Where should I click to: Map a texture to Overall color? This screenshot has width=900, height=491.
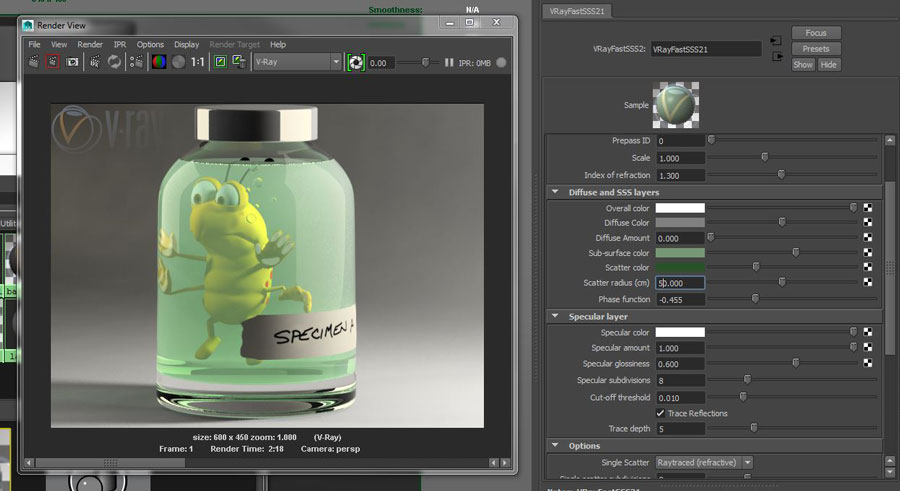point(867,208)
